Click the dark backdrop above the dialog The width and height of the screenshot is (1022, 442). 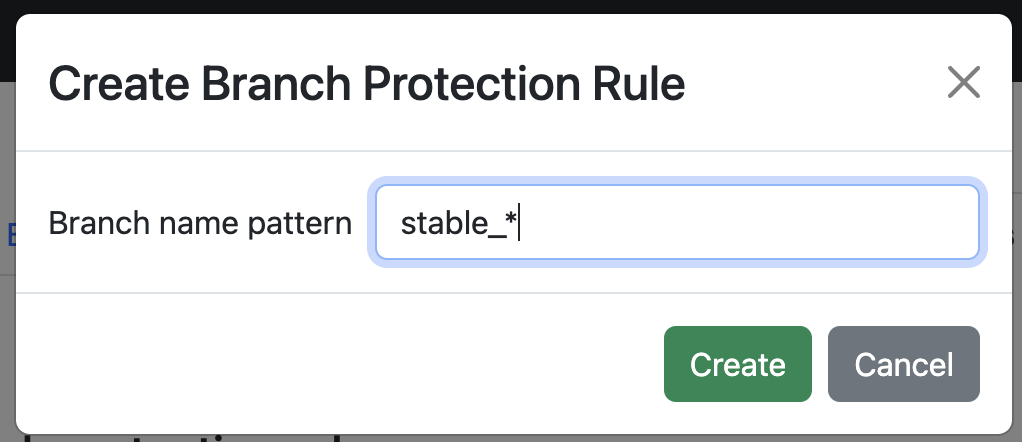[x=500, y=6]
